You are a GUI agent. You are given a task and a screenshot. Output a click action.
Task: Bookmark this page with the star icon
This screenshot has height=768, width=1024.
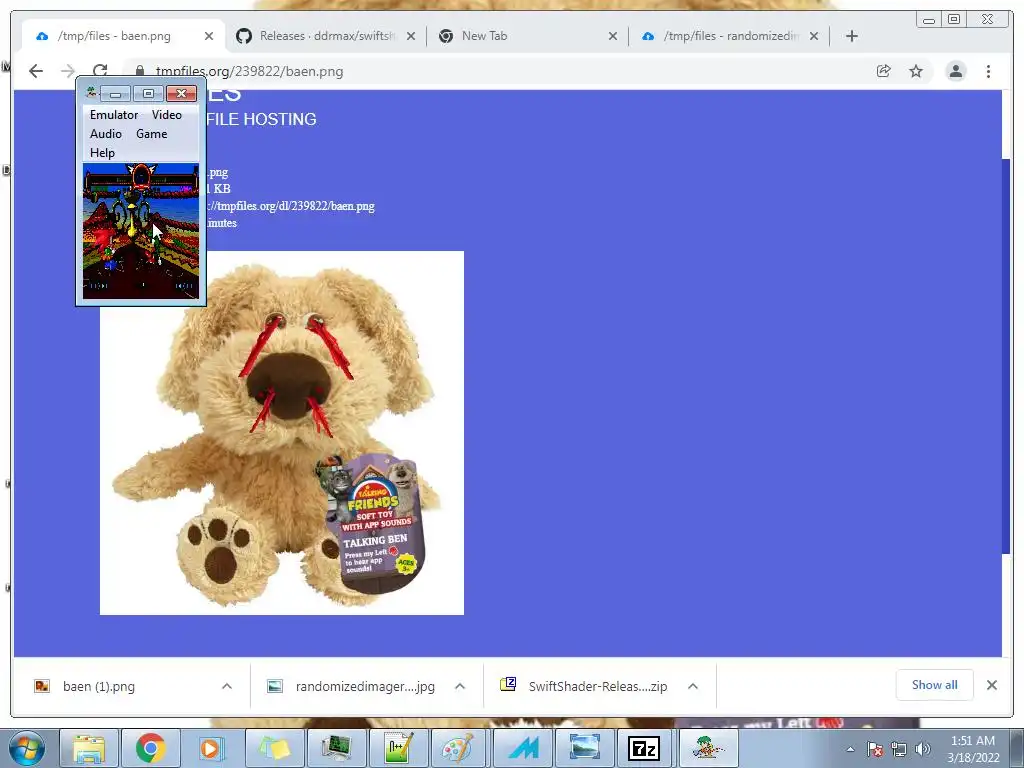pyautogui.click(x=916, y=71)
